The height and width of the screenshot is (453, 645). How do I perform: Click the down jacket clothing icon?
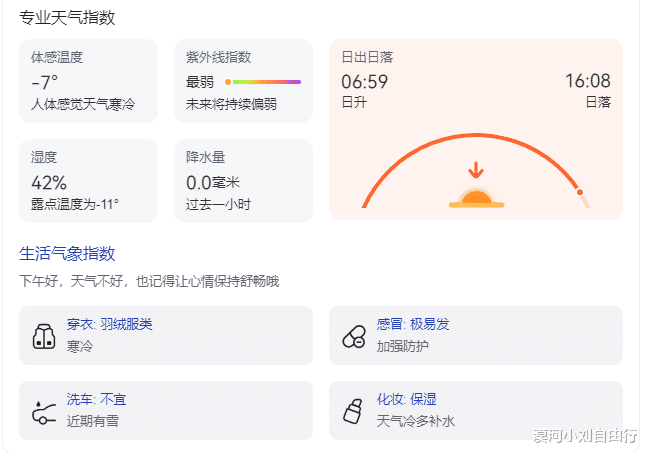[x=43, y=336]
